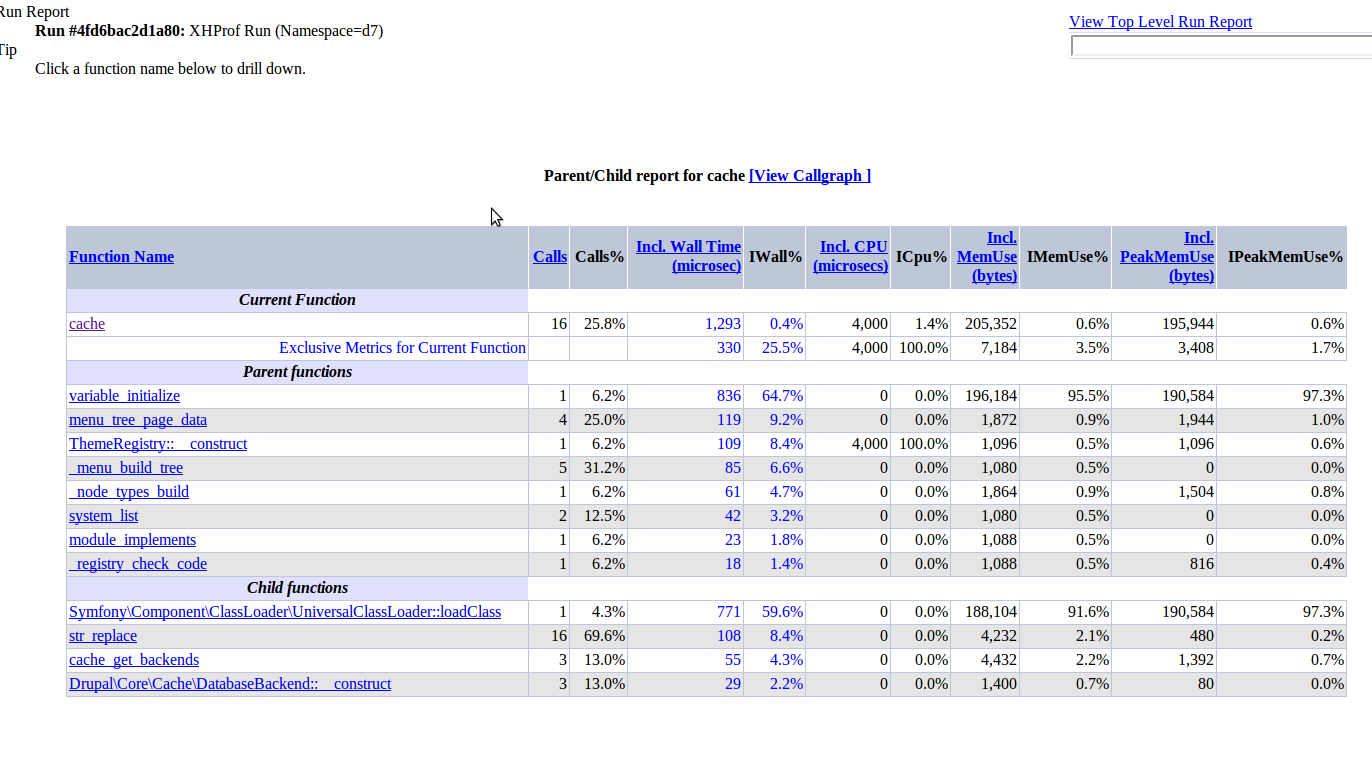
Task: Sort table by Calls column
Action: [x=549, y=257]
